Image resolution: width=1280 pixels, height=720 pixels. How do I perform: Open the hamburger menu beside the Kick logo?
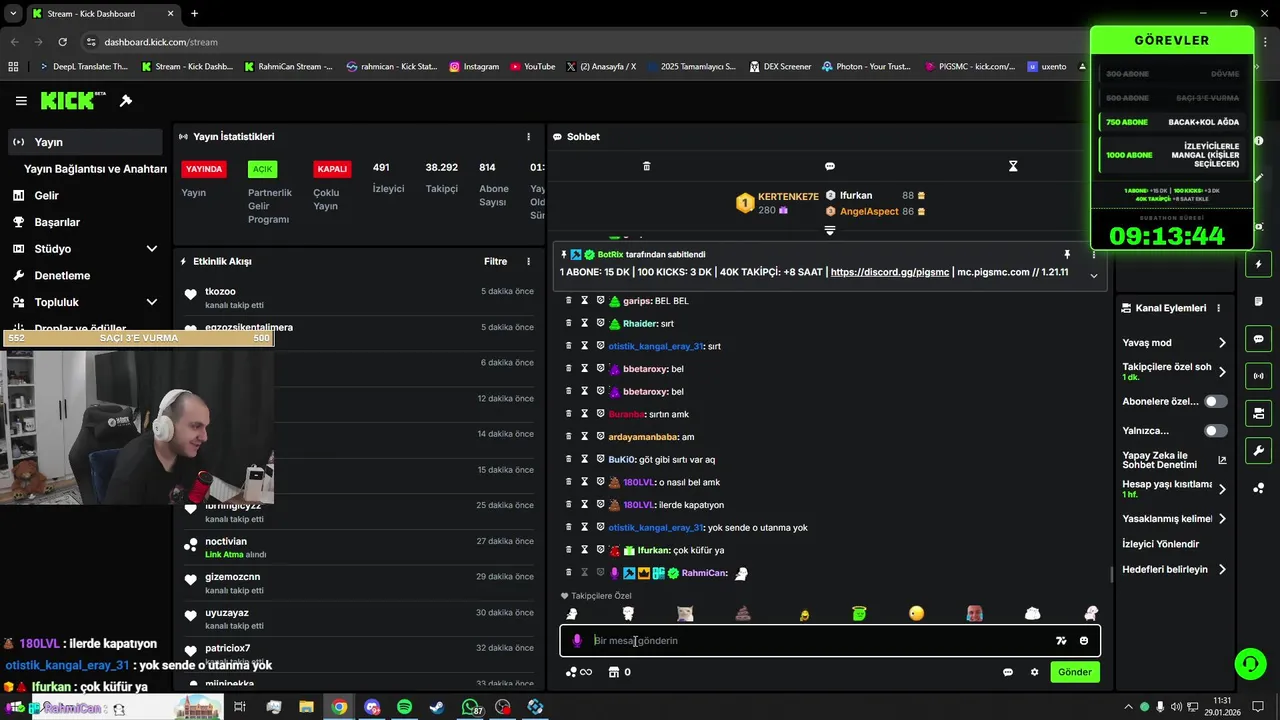[x=21, y=101]
